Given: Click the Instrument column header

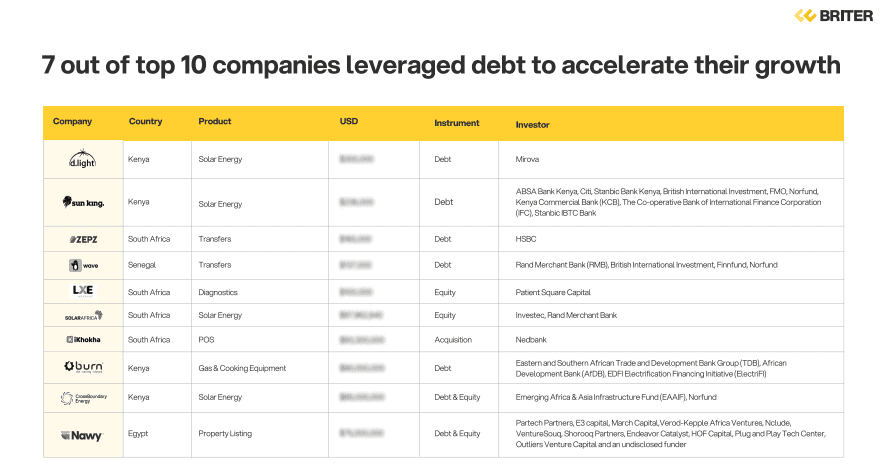Looking at the screenshot, I should pyautogui.click(x=456, y=123).
